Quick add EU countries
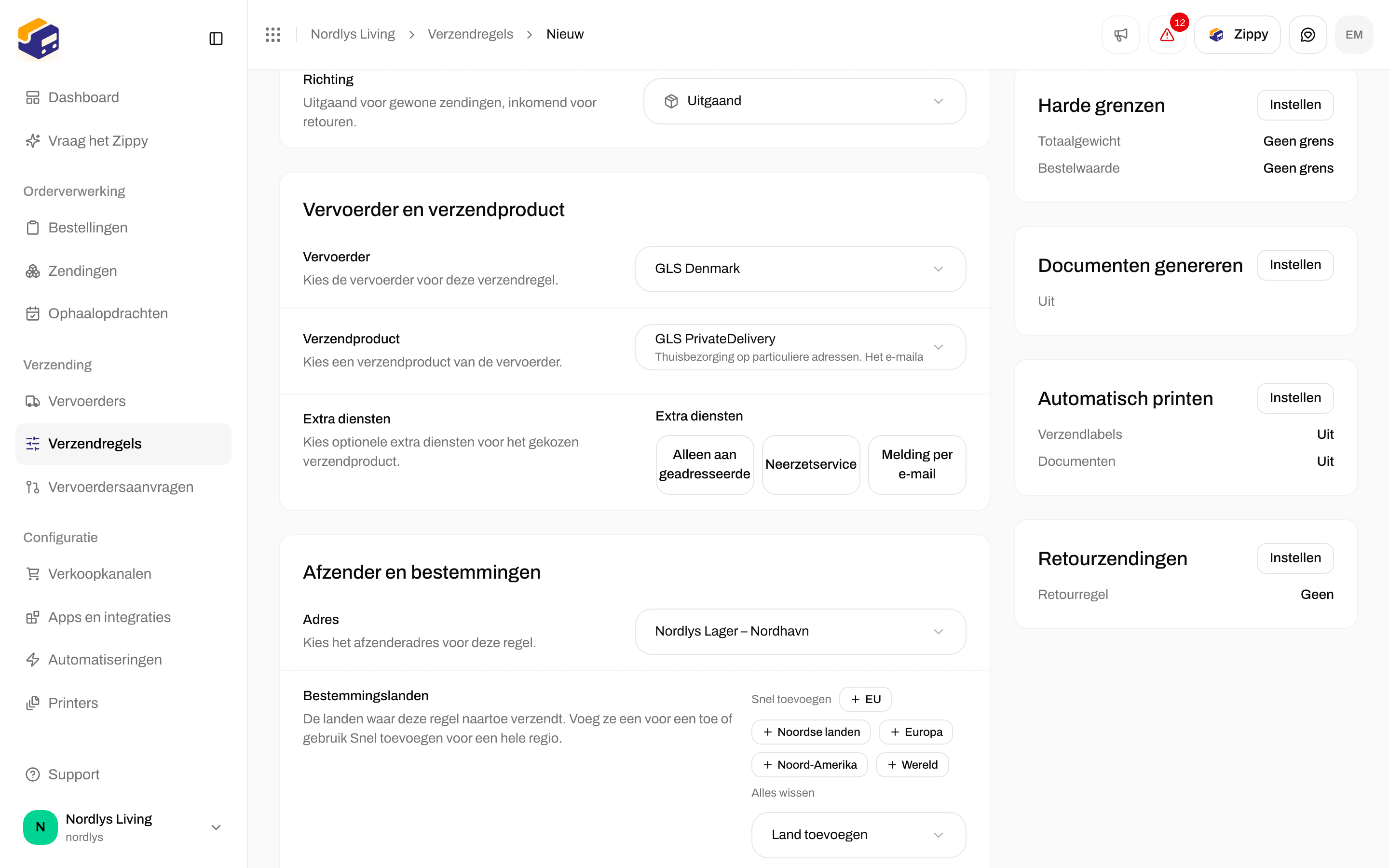Viewport: 1389px width, 868px height. [865, 699]
